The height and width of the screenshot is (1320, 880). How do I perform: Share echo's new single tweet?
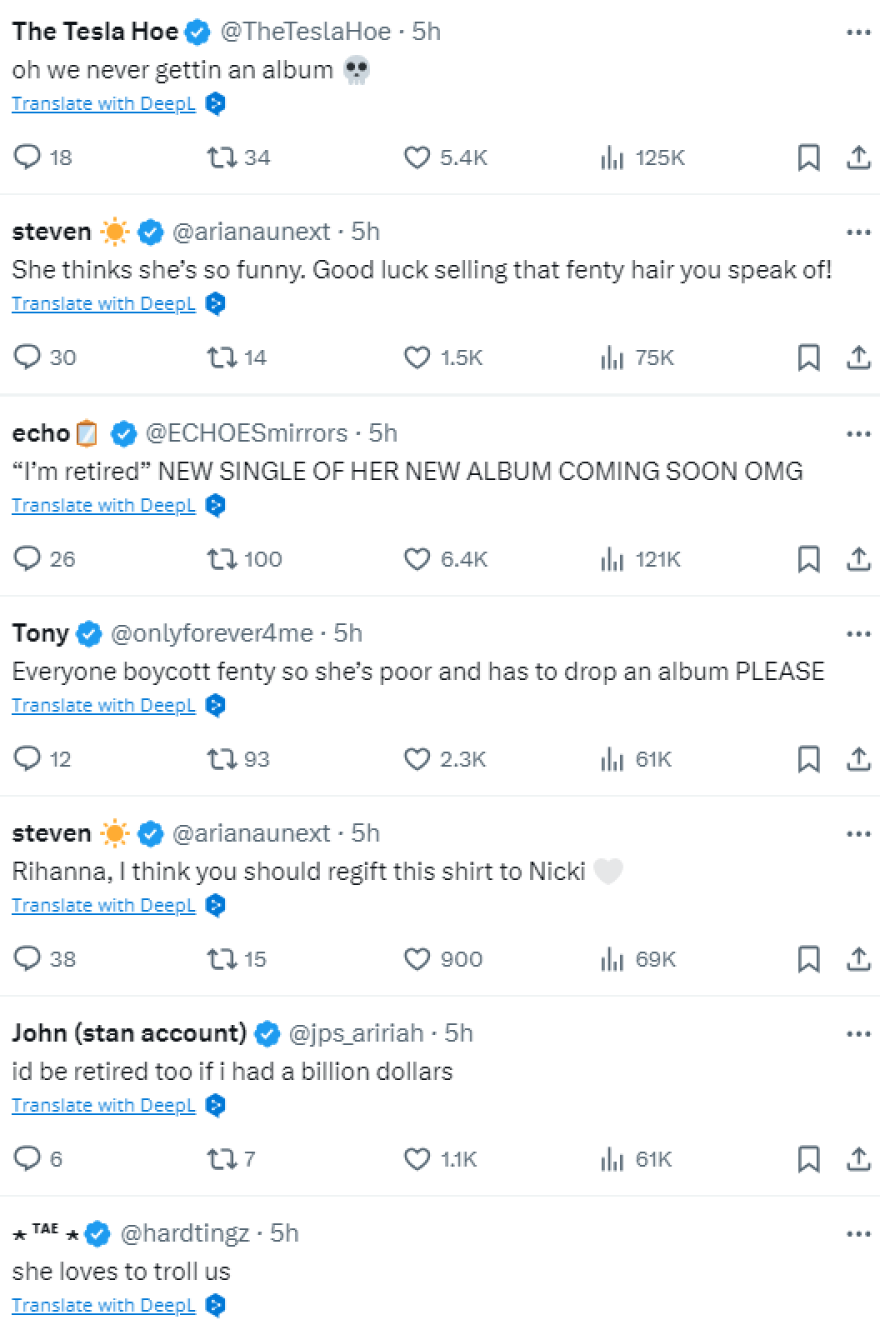(858, 559)
